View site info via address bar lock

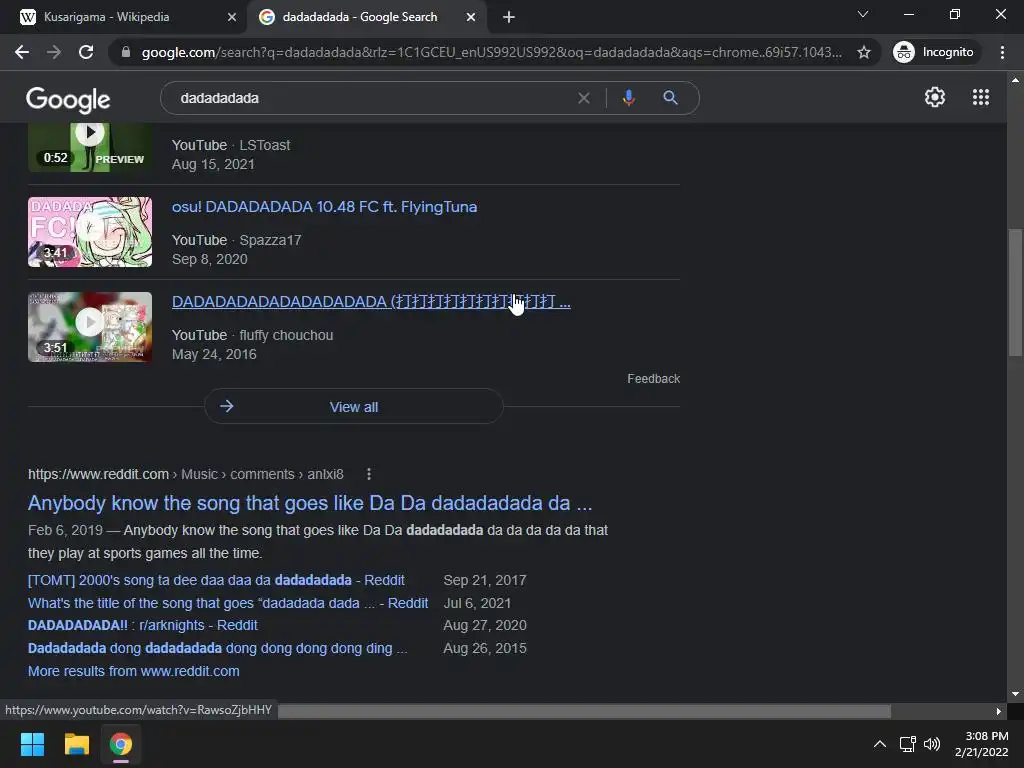(126, 52)
